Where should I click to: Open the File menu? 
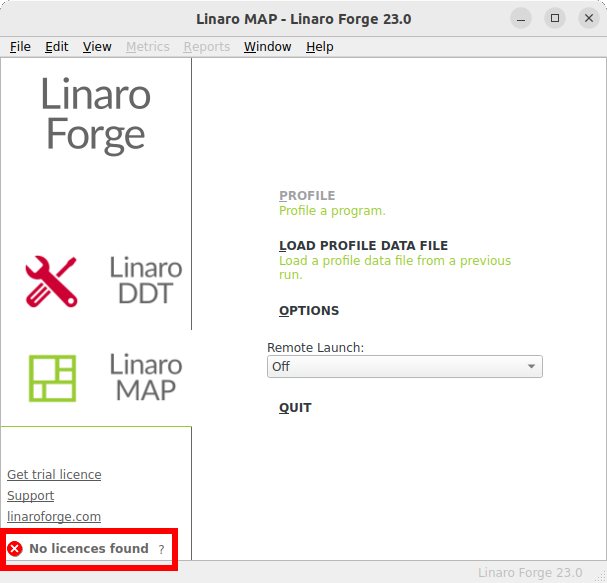pos(20,47)
